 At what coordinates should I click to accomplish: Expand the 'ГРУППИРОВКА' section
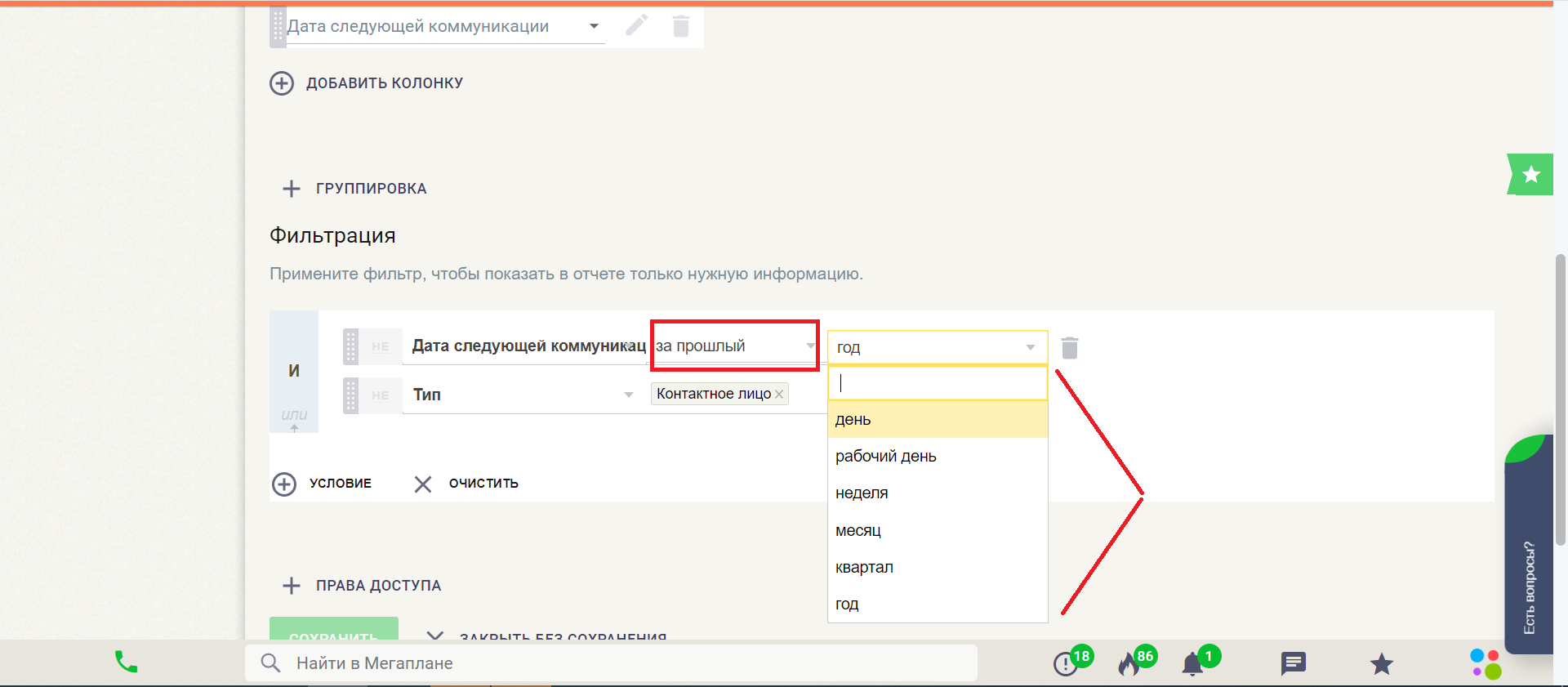click(372, 189)
